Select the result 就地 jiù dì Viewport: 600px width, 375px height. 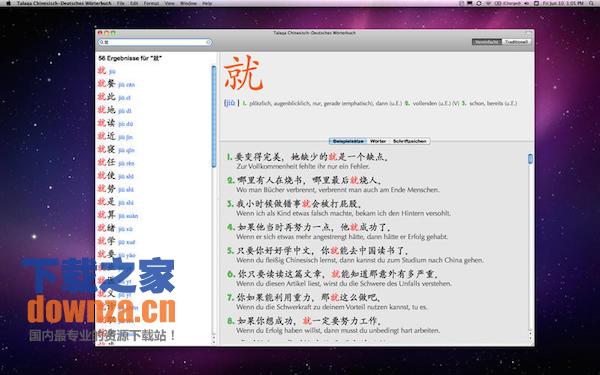[x=114, y=110]
